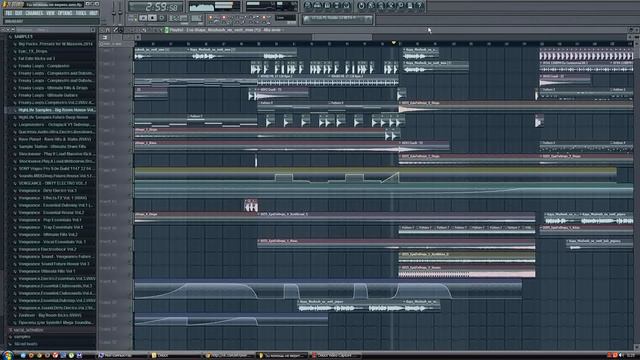The width and height of the screenshot is (640, 360).
Task: Open the samples browser folder at bottom
Action: [x=20, y=337]
